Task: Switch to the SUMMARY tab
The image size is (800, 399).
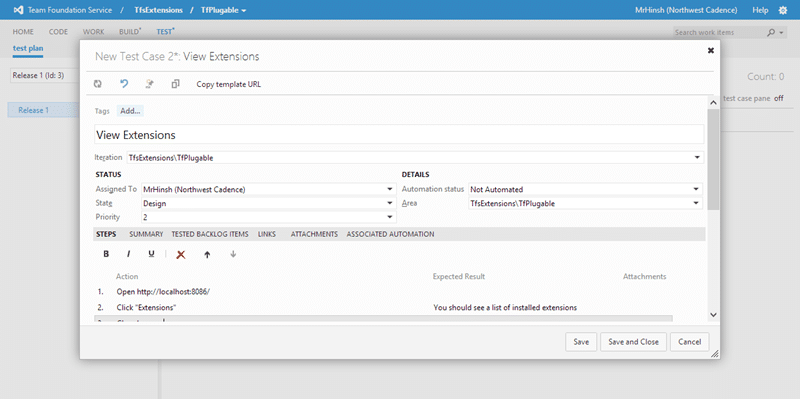Action: [x=146, y=234]
